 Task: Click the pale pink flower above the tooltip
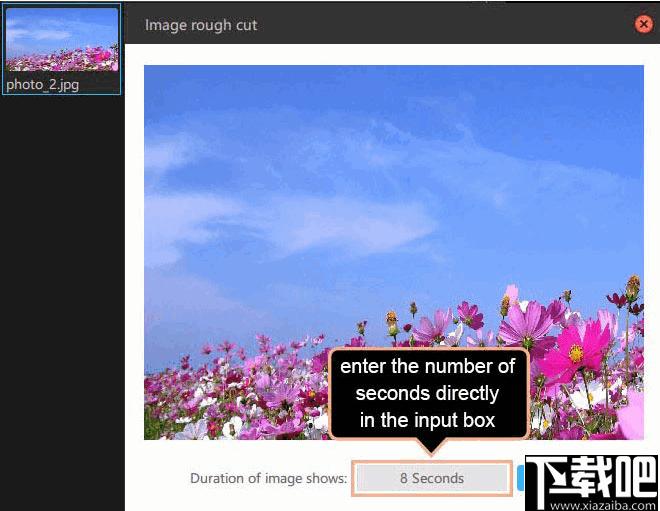(434, 325)
